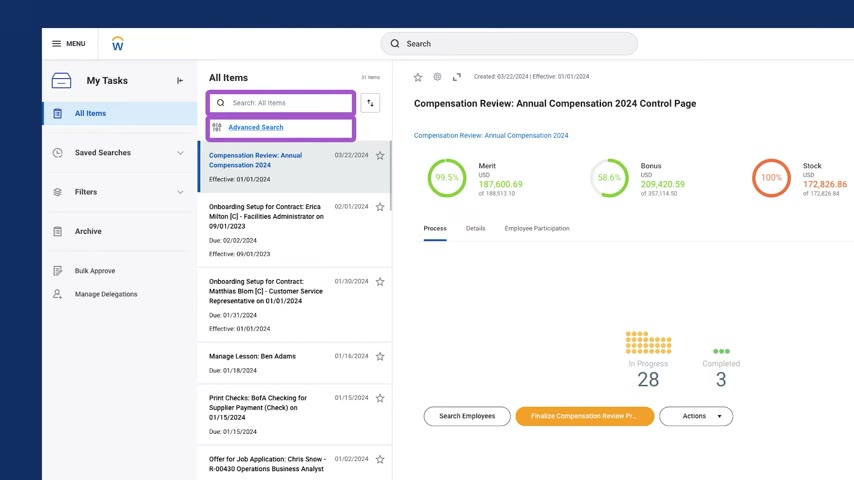Click the Search Employees button
854x480 pixels.
(x=467, y=416)
